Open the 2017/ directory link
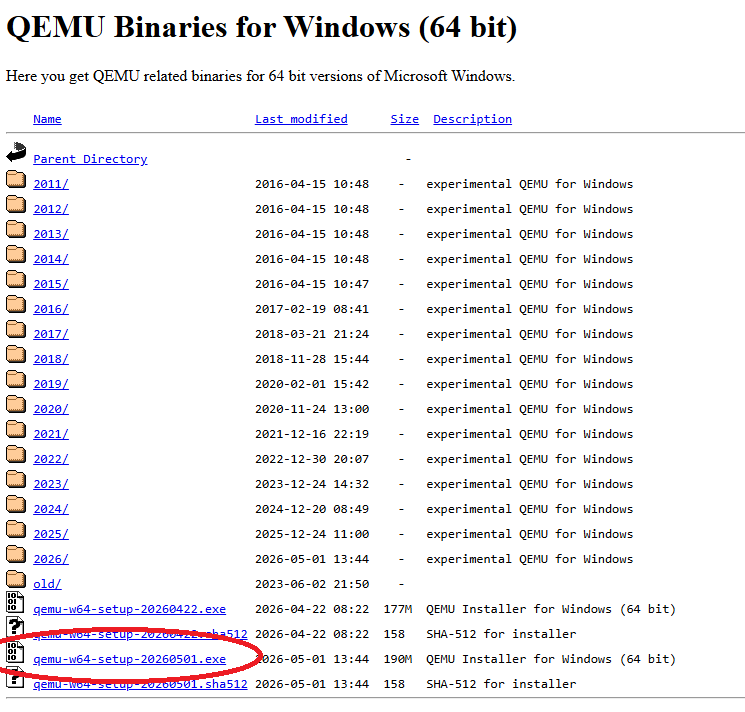The height and width of the screenshot is (712, 745). [x=51, y=334]
